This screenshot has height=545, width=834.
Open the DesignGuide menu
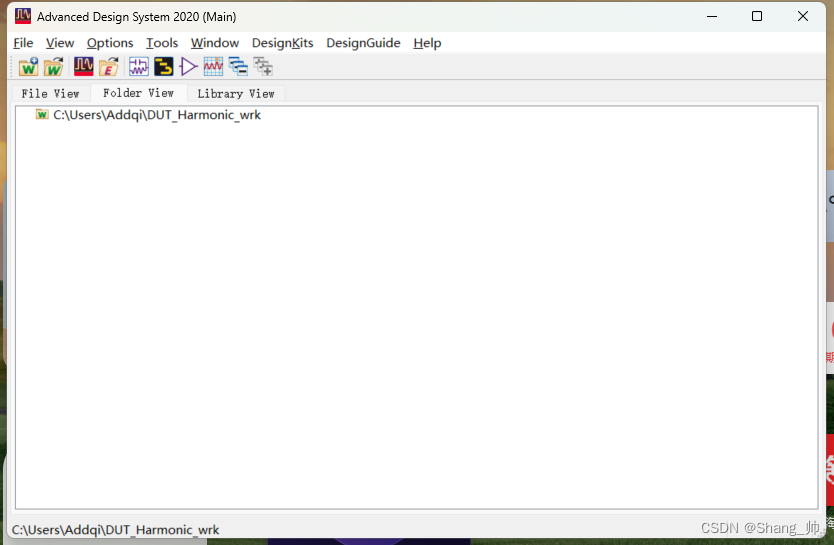[363, 43]
